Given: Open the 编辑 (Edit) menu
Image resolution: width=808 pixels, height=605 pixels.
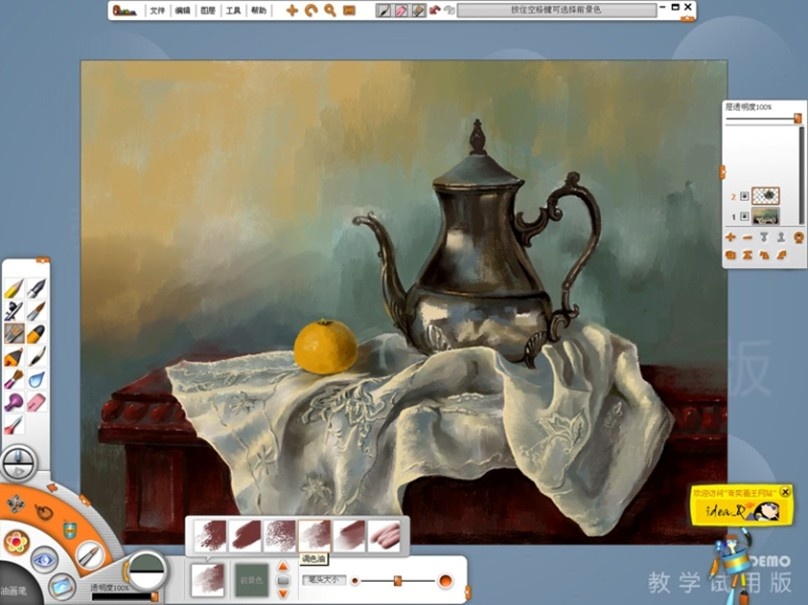Looking at the screenshot, I should point(182,10).
